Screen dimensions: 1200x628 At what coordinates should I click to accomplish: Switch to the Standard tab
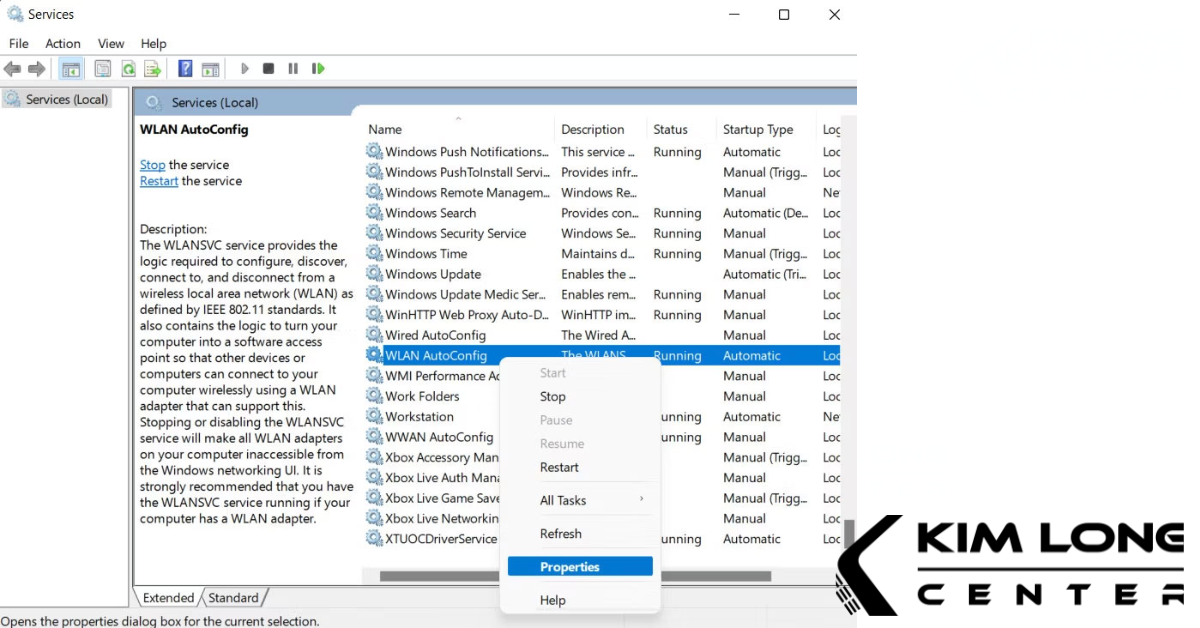pos(233,598)
